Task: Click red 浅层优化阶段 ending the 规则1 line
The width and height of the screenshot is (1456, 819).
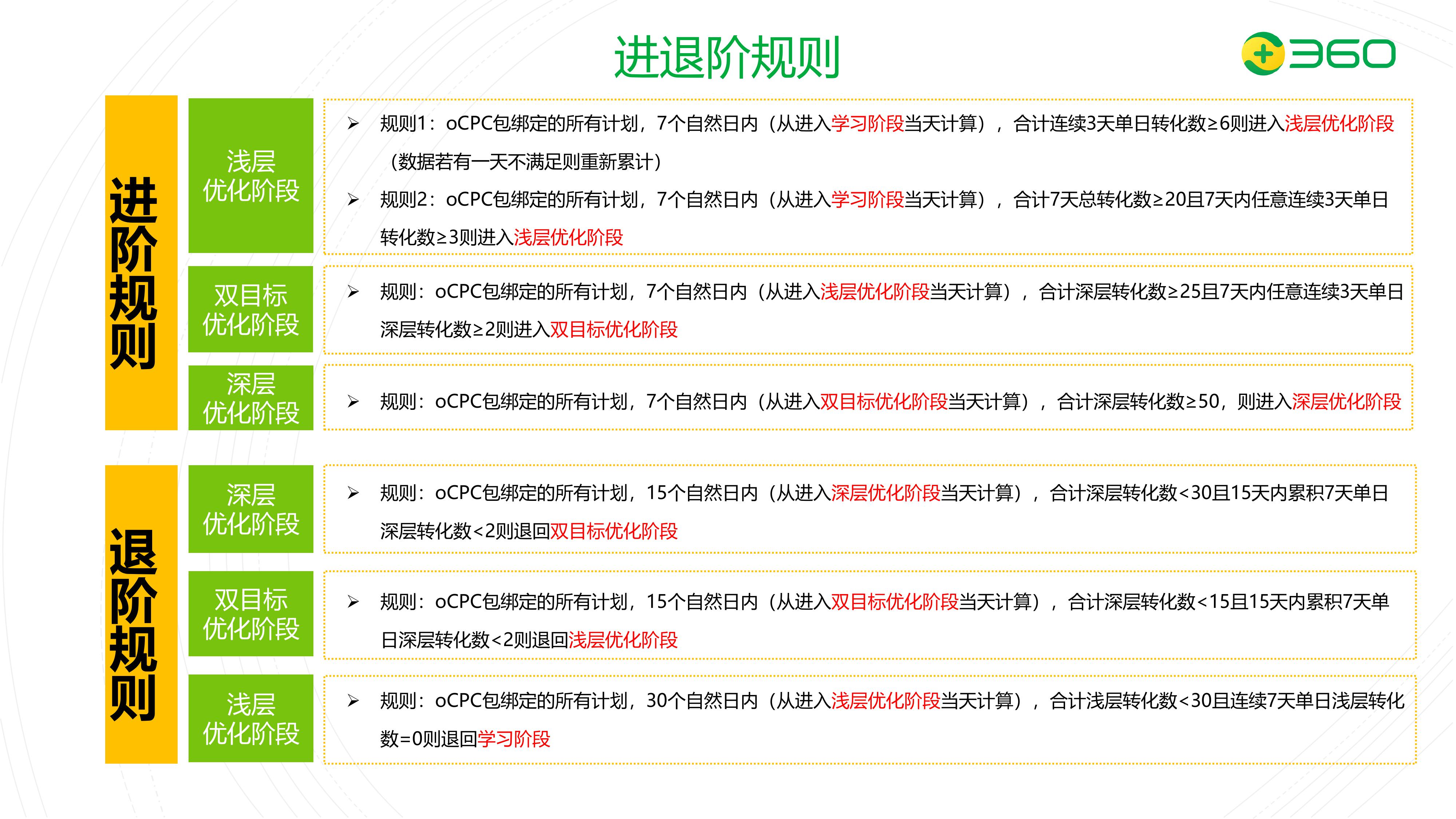Action: tap(1340, 124)
